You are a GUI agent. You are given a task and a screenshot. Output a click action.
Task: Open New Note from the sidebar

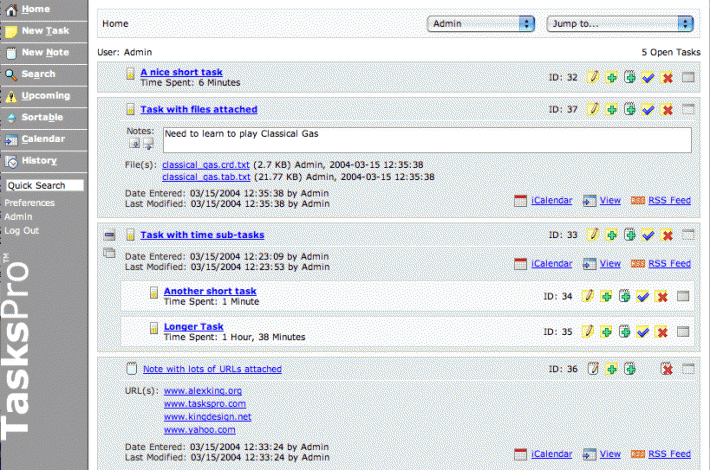44,53
